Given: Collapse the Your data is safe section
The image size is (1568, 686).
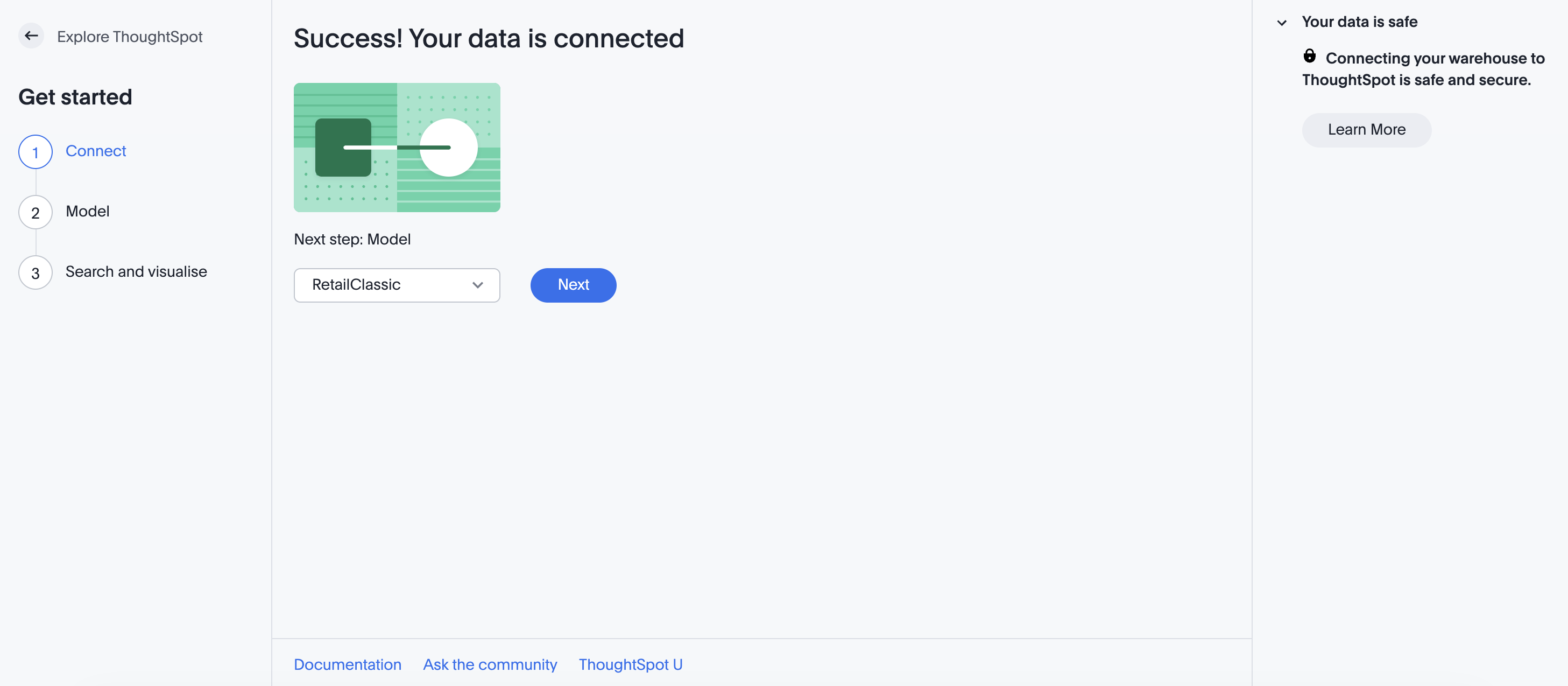Looking at the screenshot, I should point(1282,22).
